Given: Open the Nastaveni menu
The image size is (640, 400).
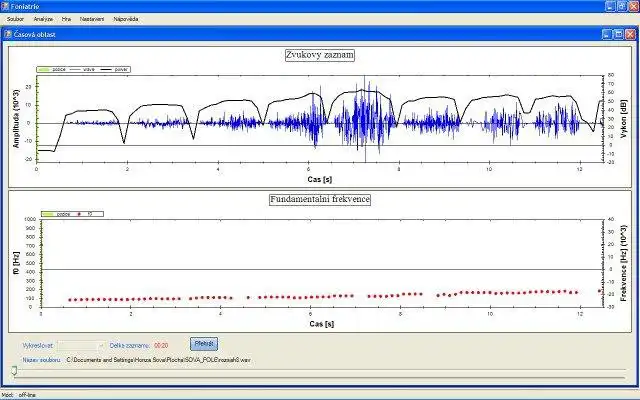Looking at the screenshot, I should point(92,19).
